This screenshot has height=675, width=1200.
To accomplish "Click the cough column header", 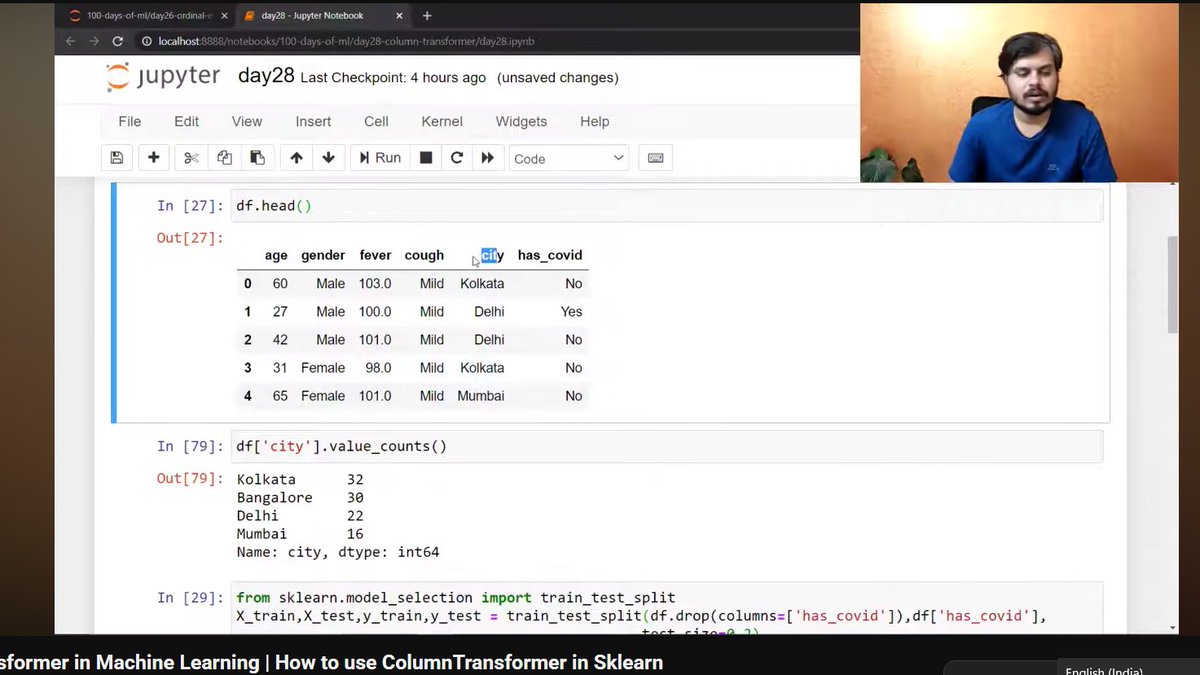I will (424, 255).
